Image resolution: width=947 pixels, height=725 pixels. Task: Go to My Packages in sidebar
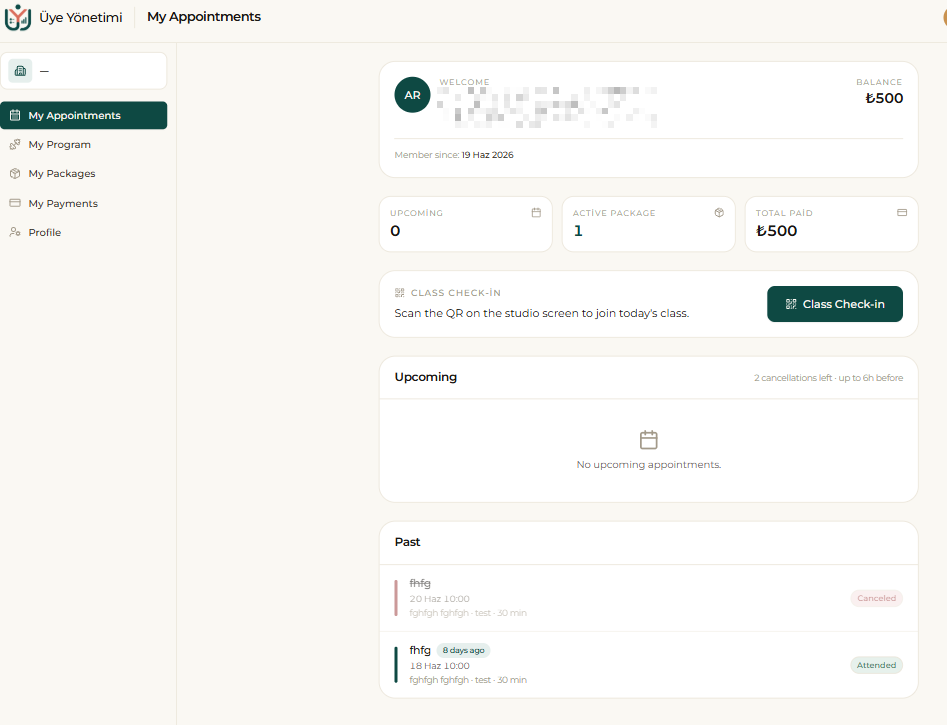pos(84,173)
